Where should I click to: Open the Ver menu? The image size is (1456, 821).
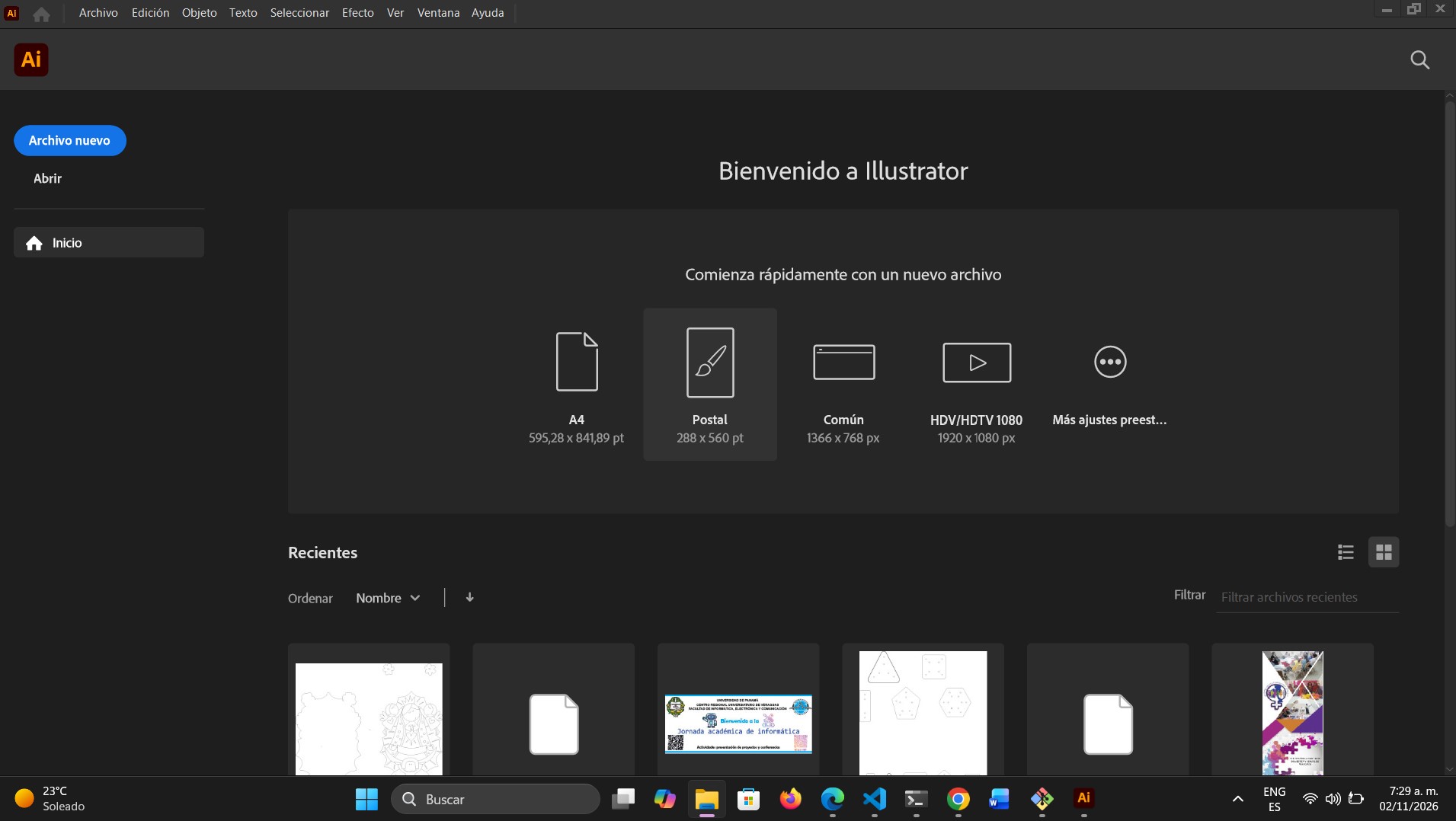click(x=395, y=13)
